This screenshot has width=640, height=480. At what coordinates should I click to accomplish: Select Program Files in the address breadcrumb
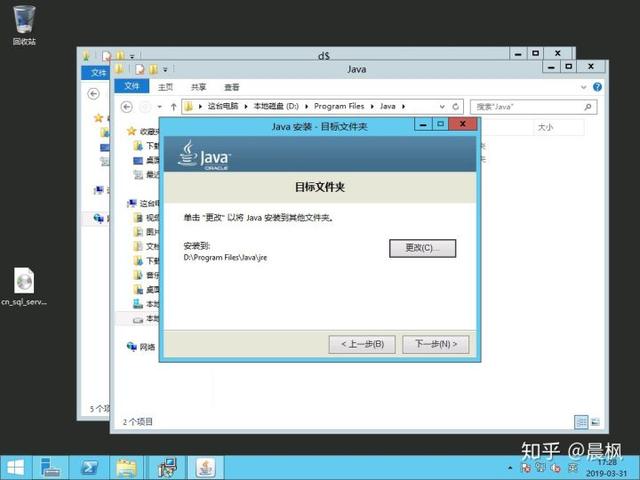339,107
